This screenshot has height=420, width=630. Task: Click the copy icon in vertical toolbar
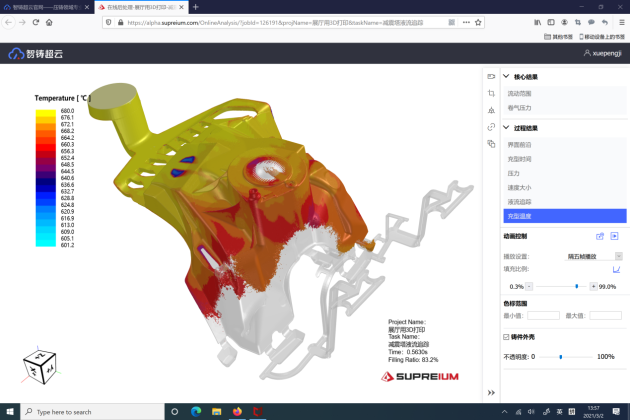pyautogui.click(x=491, y=144)
